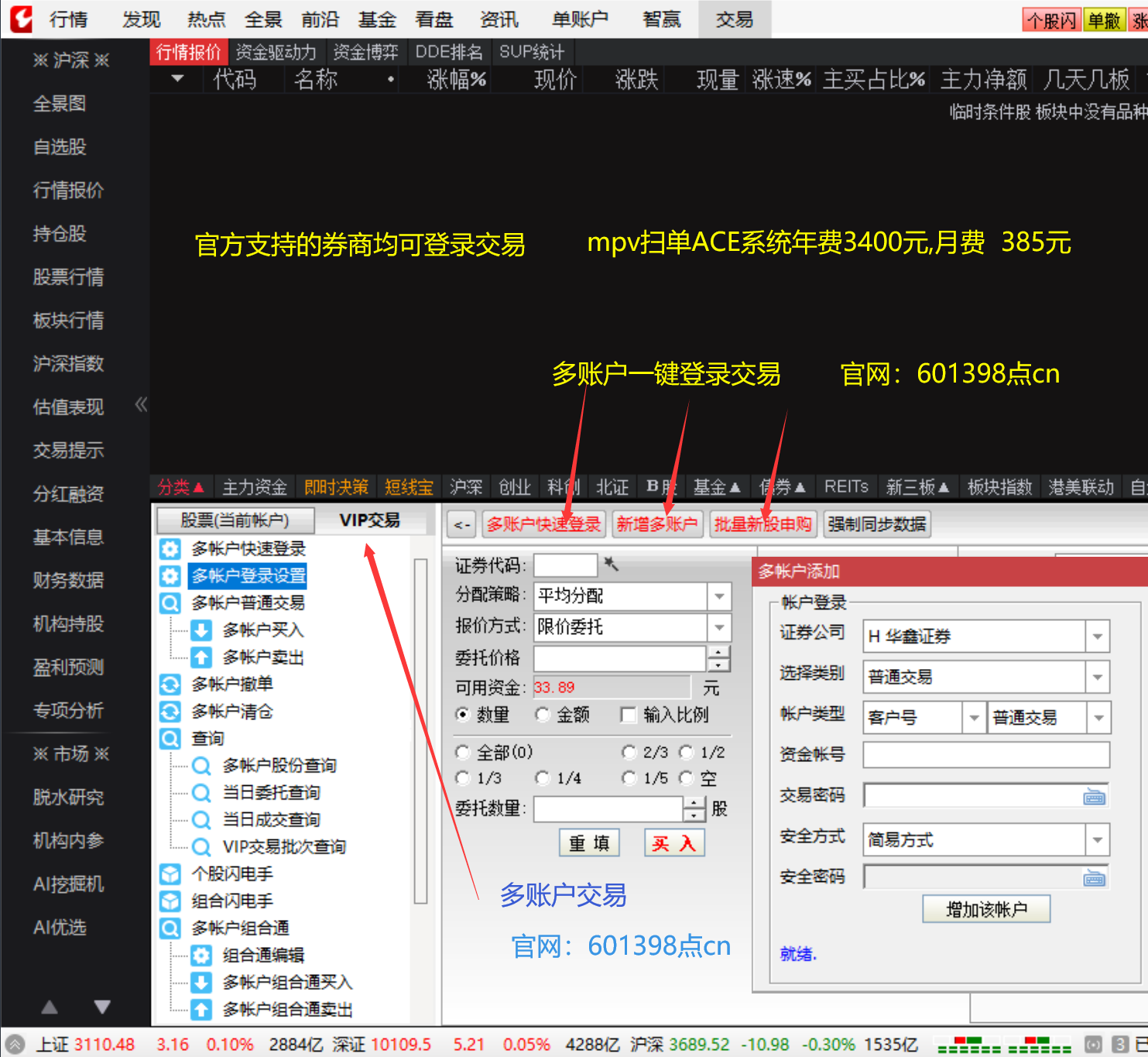Click the 多帐户卖出 up-arrow icon
The image size is (1148, 1057).
pos(201,657)
